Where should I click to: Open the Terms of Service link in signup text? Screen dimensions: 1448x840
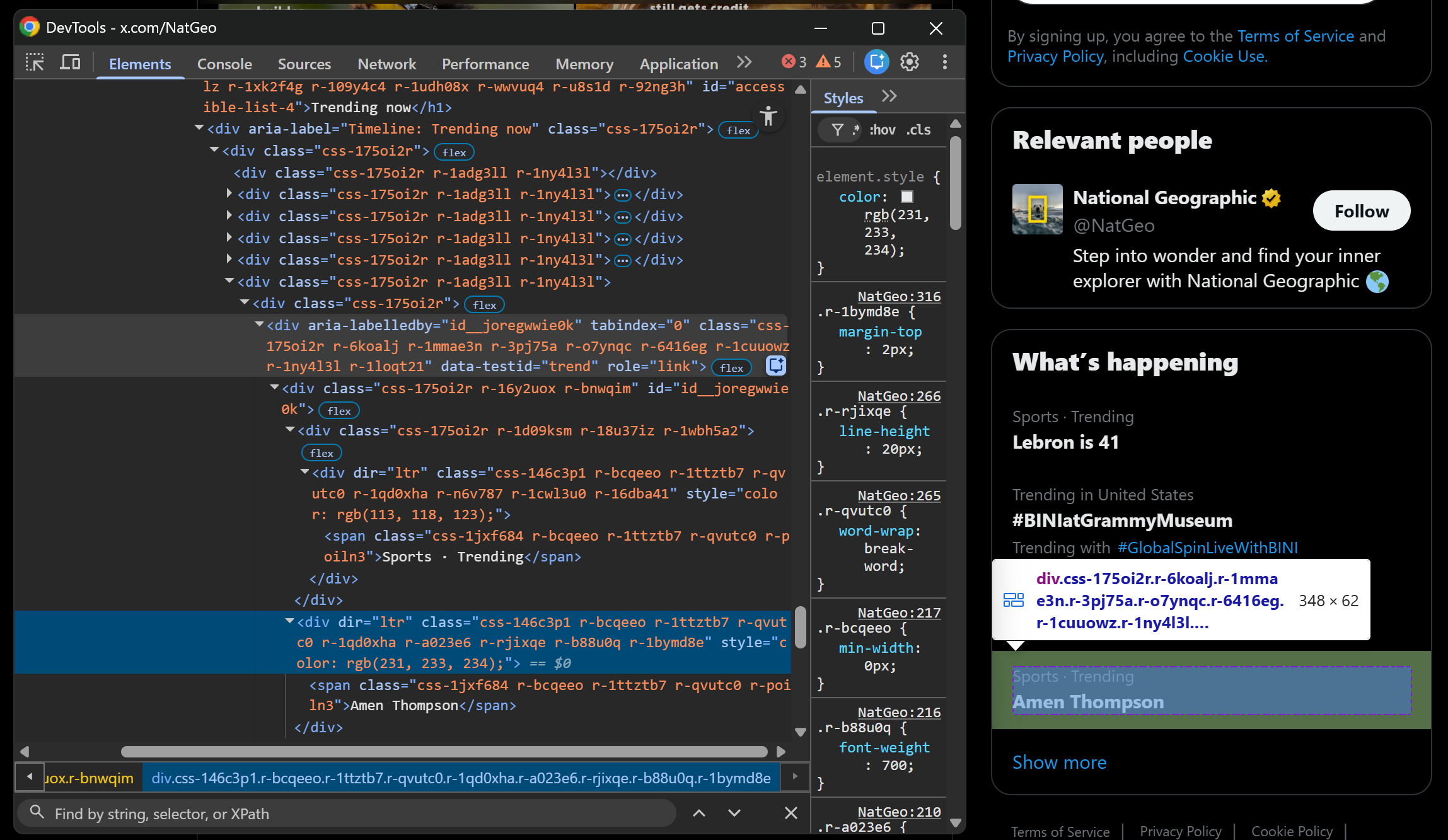tap(1295, 36)
